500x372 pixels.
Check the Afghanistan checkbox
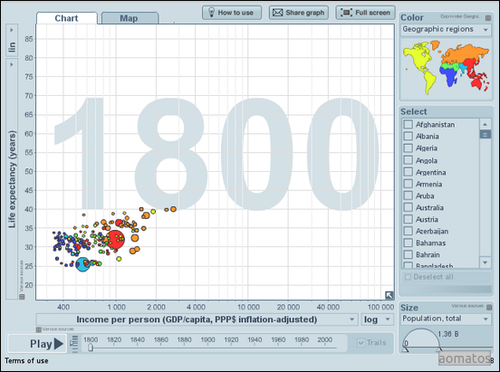coord(408,124)
